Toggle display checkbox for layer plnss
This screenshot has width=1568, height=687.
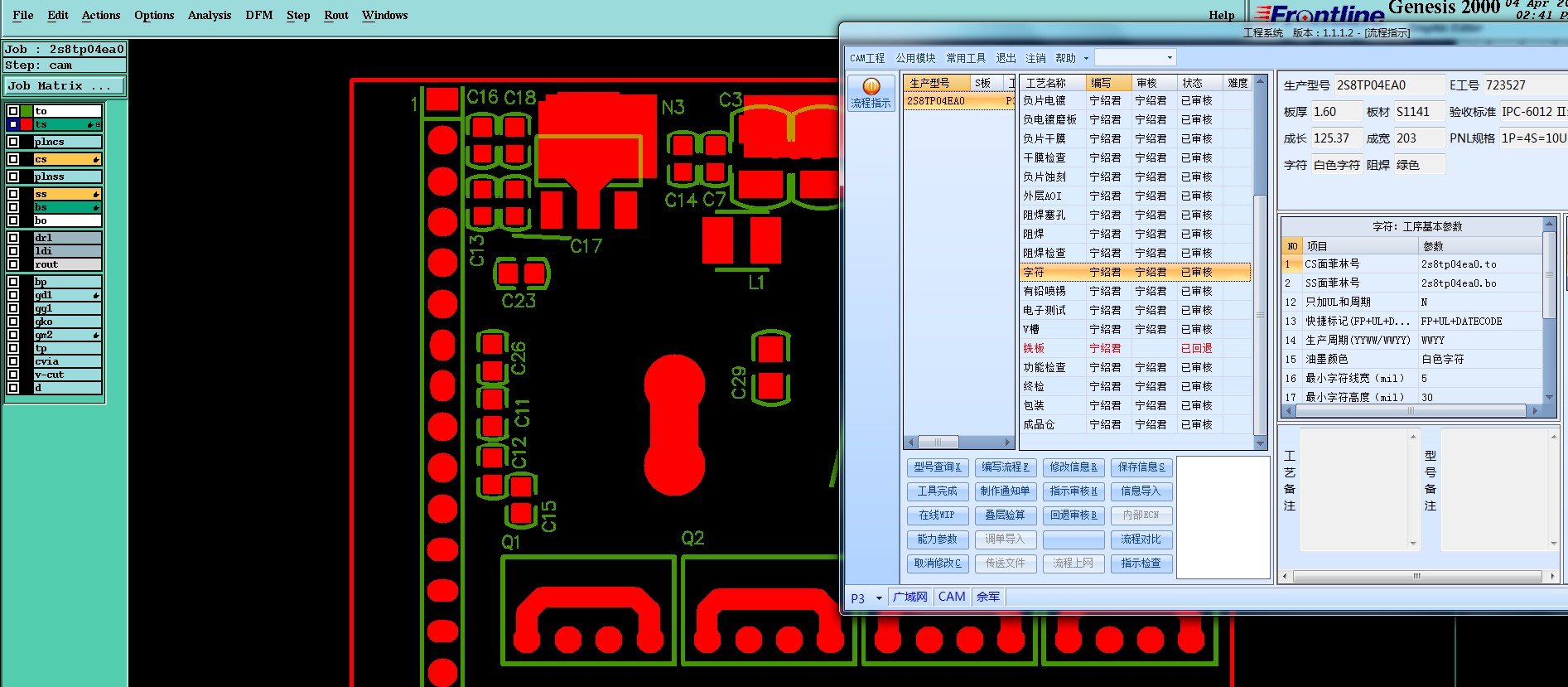click(x=13, y=177)
